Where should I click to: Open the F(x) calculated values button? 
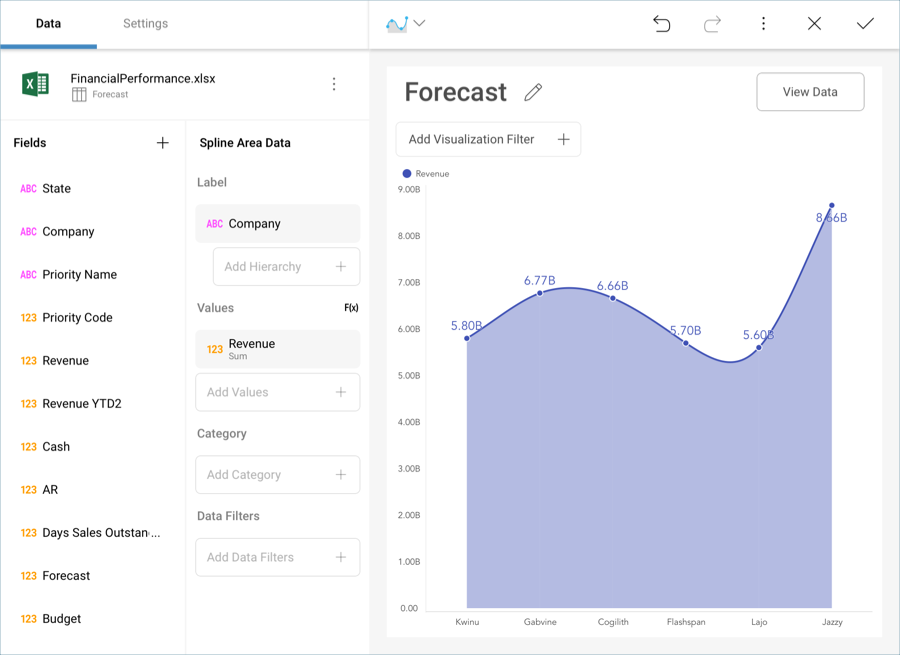[x=351, y=308]
